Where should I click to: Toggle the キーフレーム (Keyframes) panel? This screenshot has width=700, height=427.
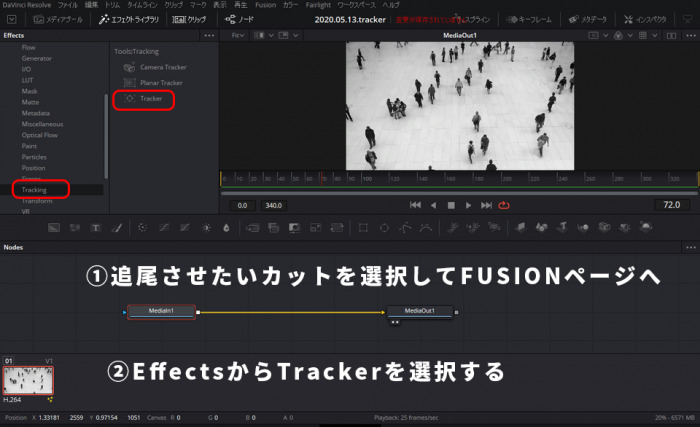530,20
